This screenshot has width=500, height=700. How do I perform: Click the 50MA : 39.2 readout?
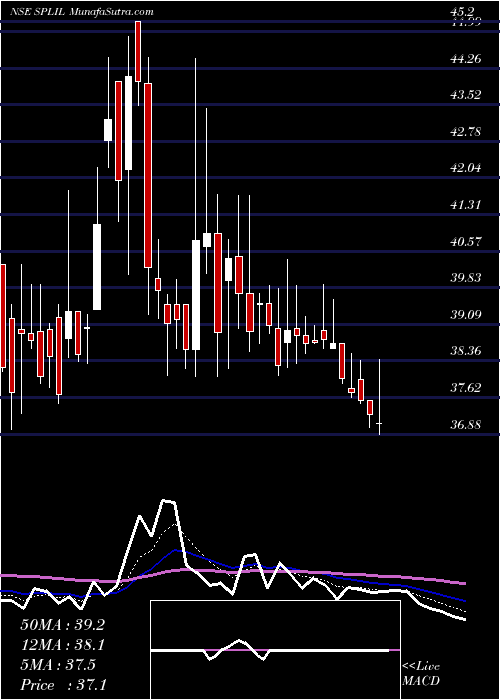[x=62, y=625]
